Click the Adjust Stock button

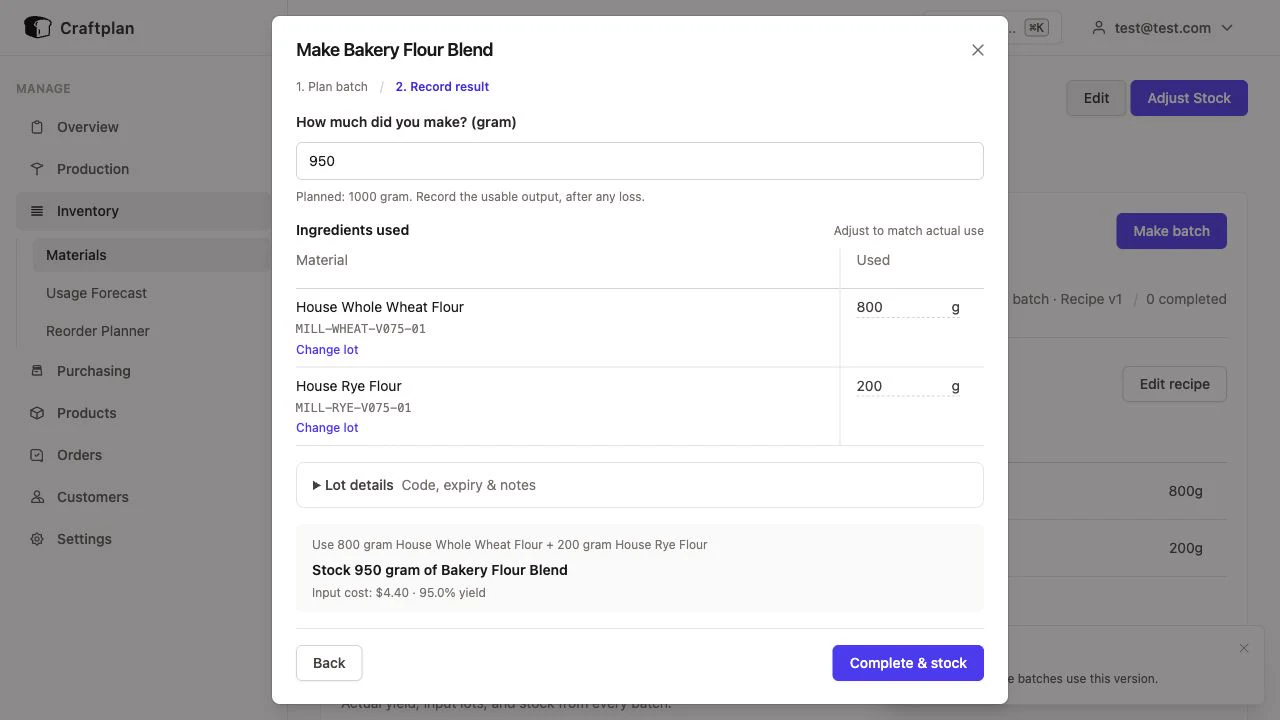(x=1189, y=98)
